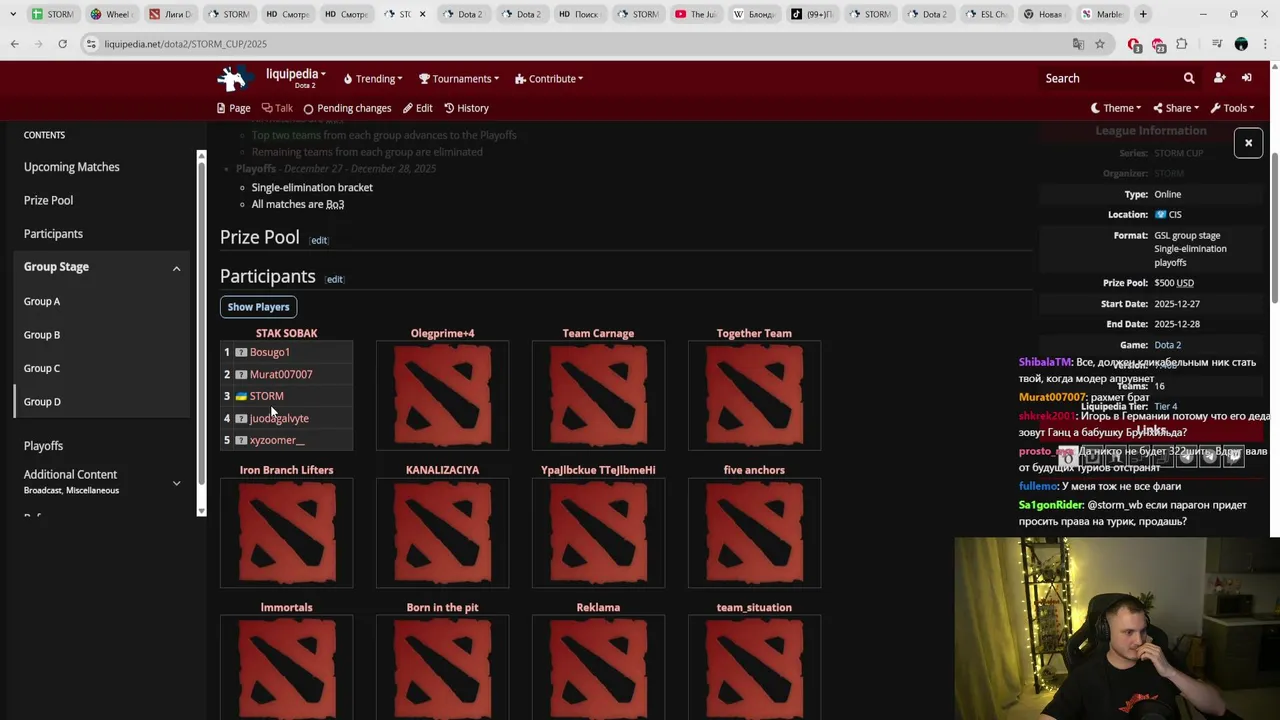Switch to the Talk tab

[x=277, y=108]
